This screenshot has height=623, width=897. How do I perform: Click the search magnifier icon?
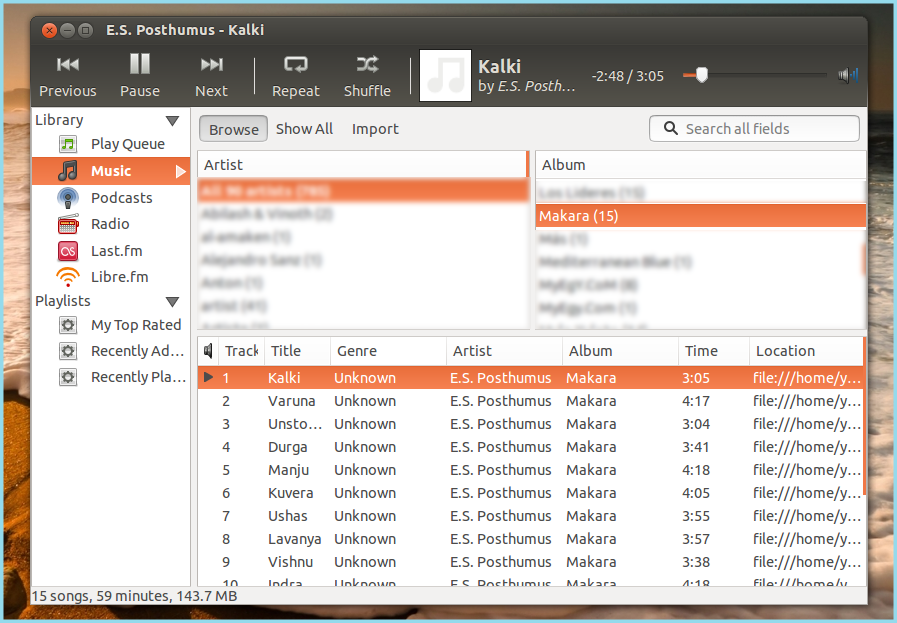pos(670,128)
